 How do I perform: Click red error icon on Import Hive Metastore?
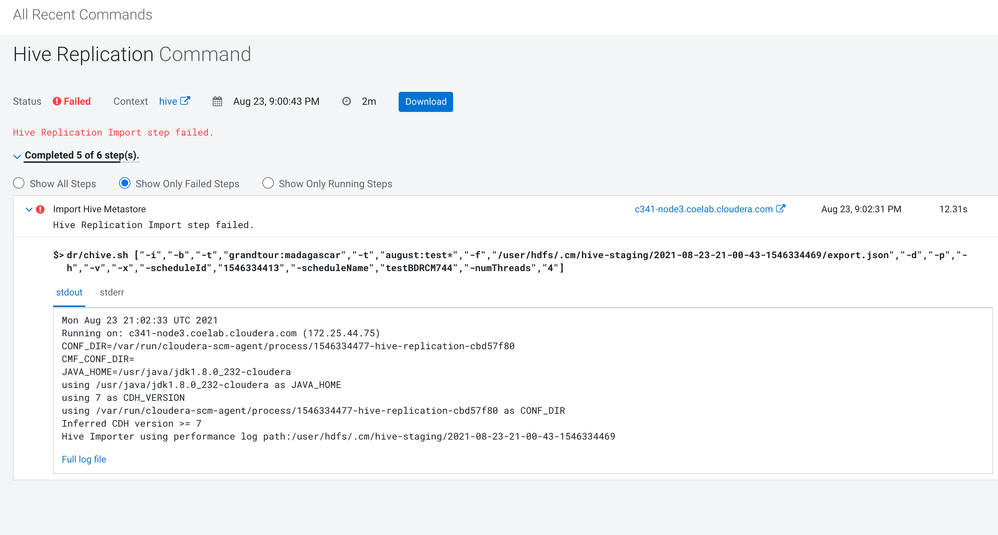pos(40,210)
